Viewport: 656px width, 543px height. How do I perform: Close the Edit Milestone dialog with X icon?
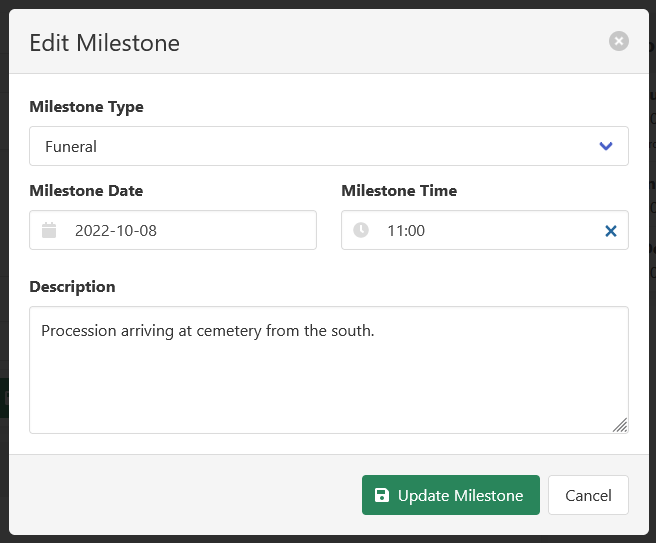[x=619, y=41]
